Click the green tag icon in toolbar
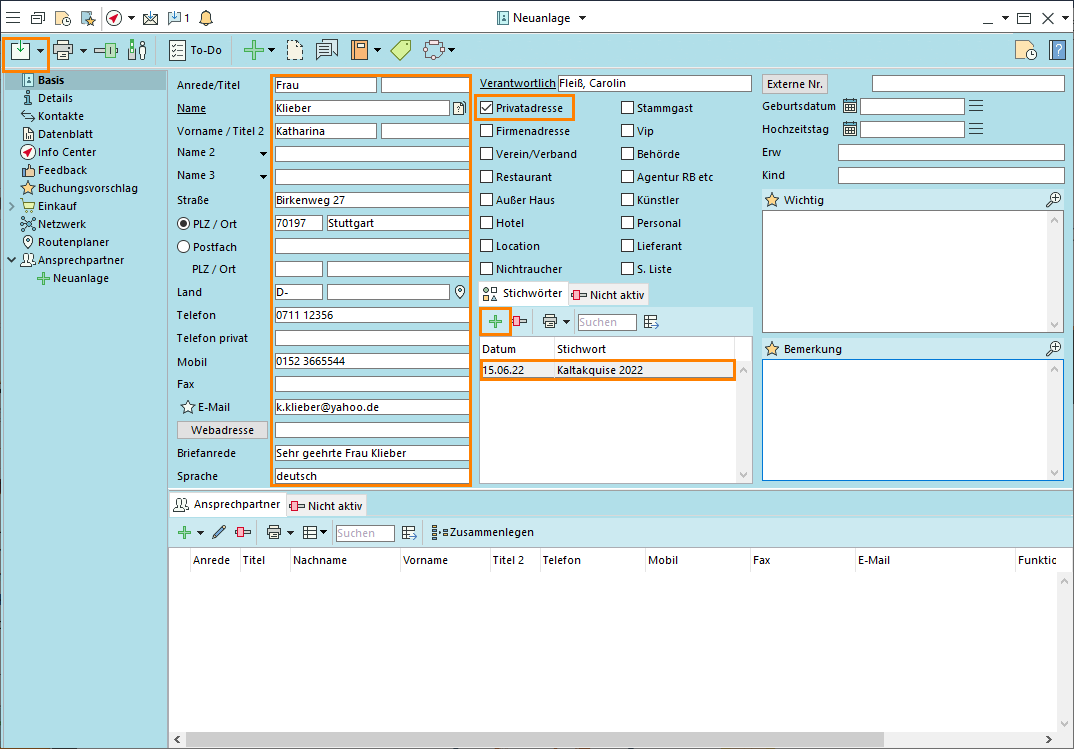This screenshot has height=749, width=1074. coord(401,50)
